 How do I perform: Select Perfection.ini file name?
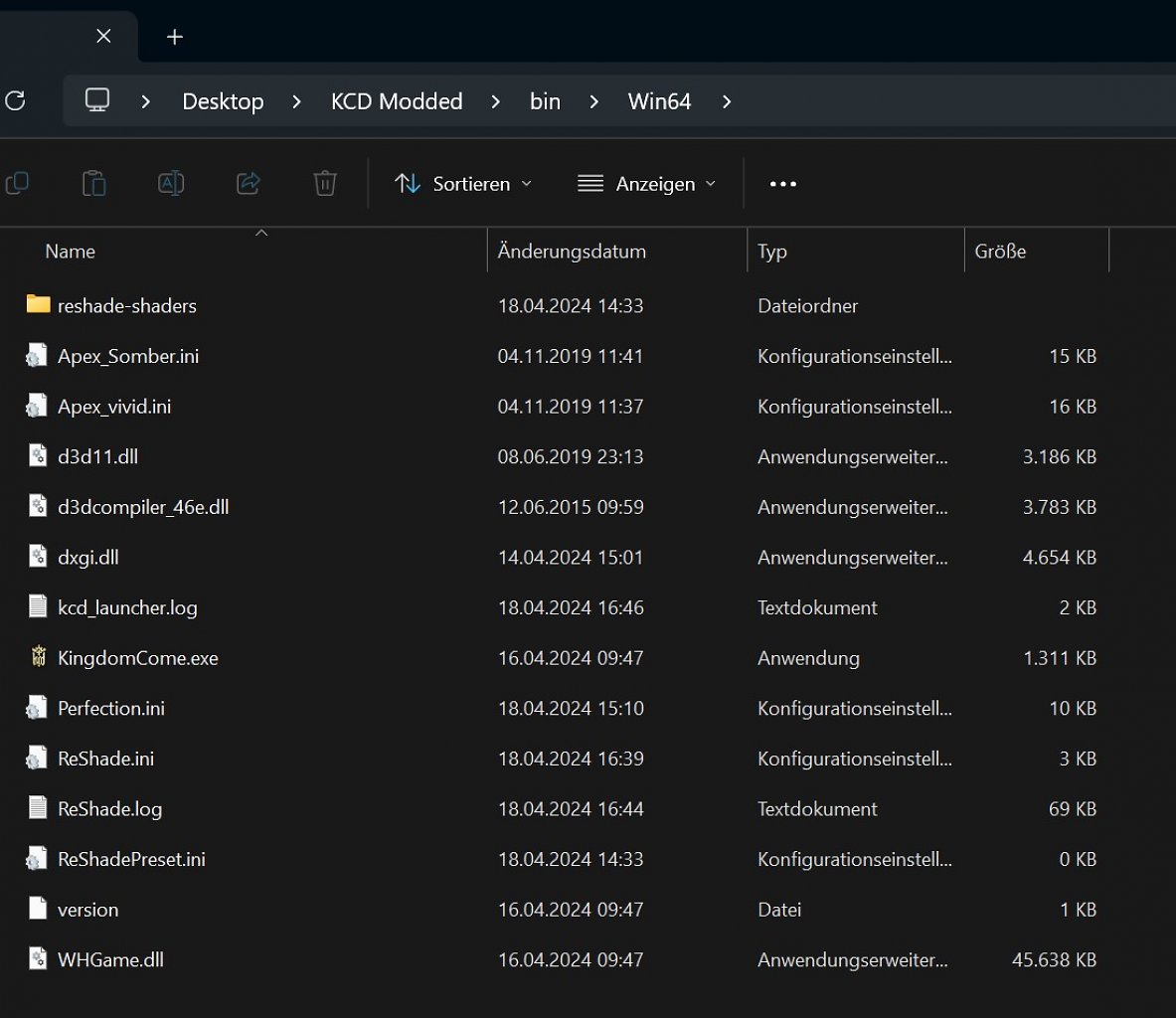pyautogui.click(x=111, y=708)
